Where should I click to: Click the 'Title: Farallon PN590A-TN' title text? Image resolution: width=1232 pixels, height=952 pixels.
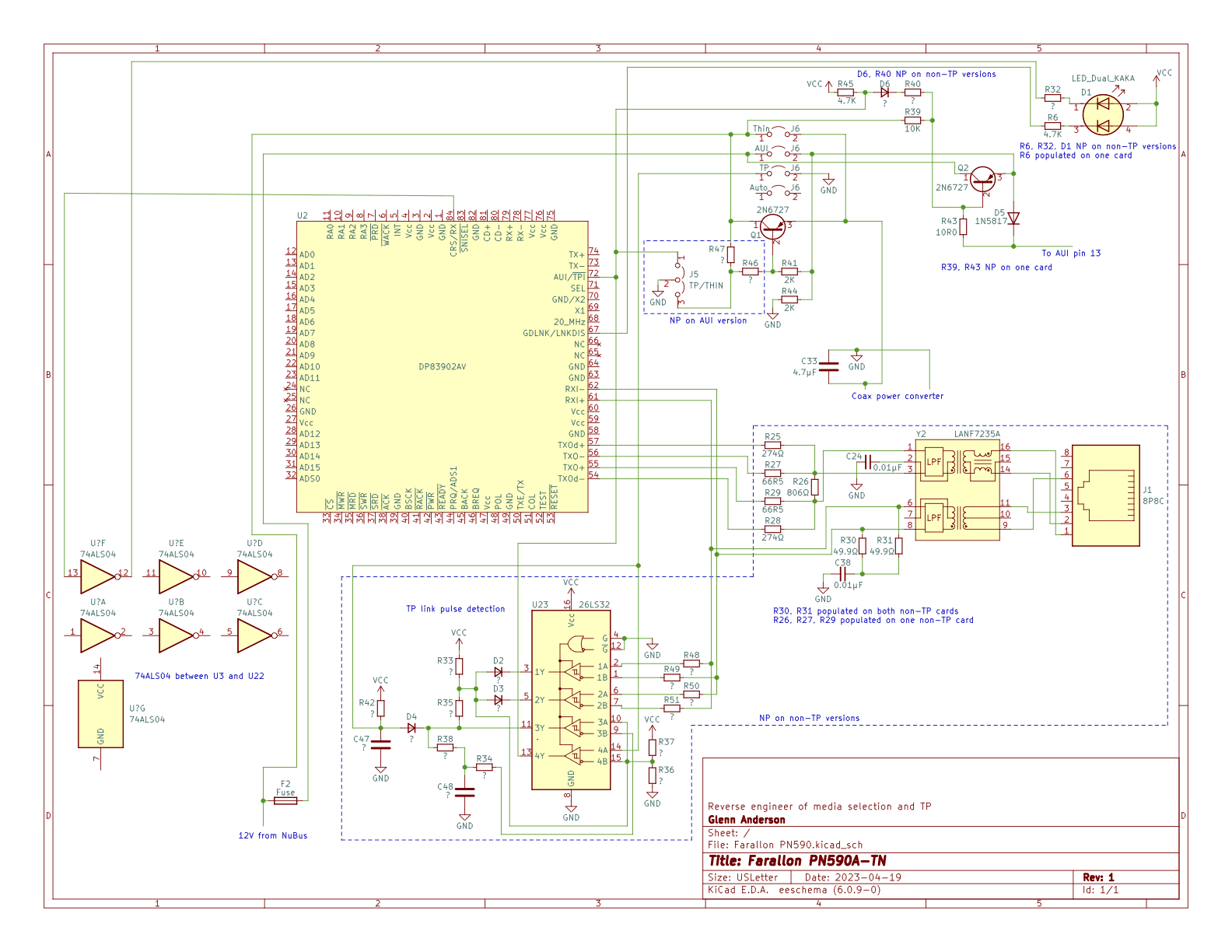(797, 860)
